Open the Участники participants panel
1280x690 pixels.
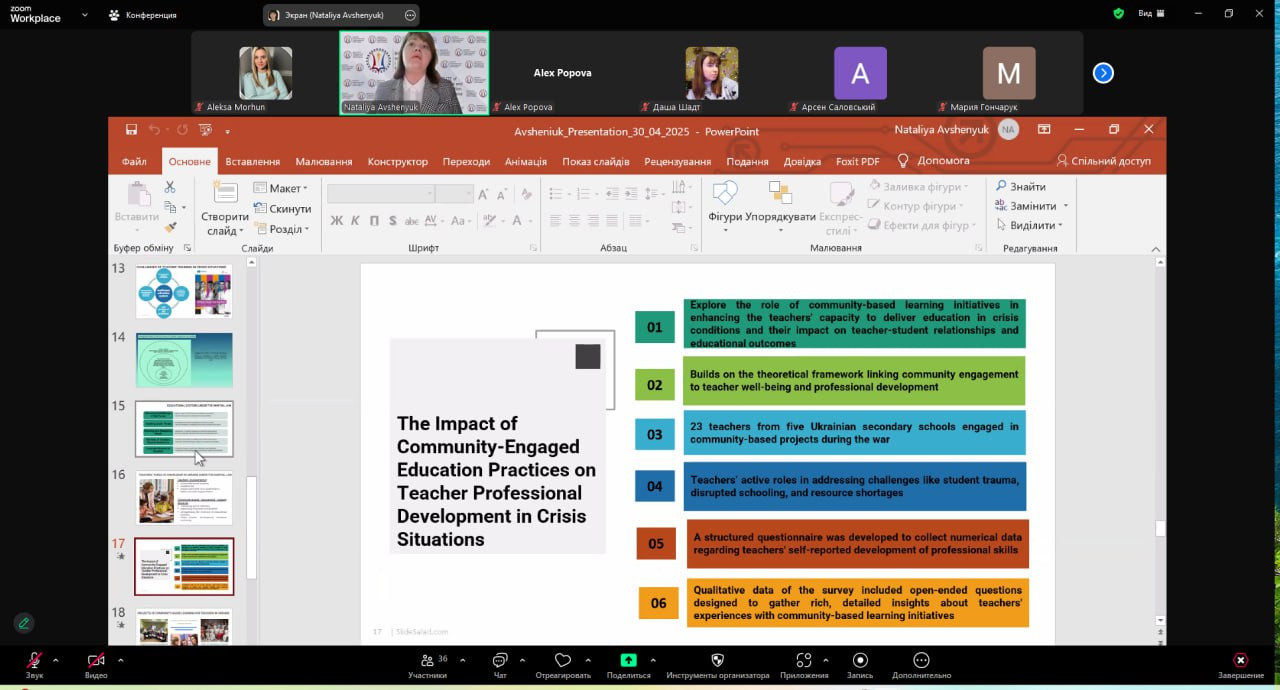(427, 661)
